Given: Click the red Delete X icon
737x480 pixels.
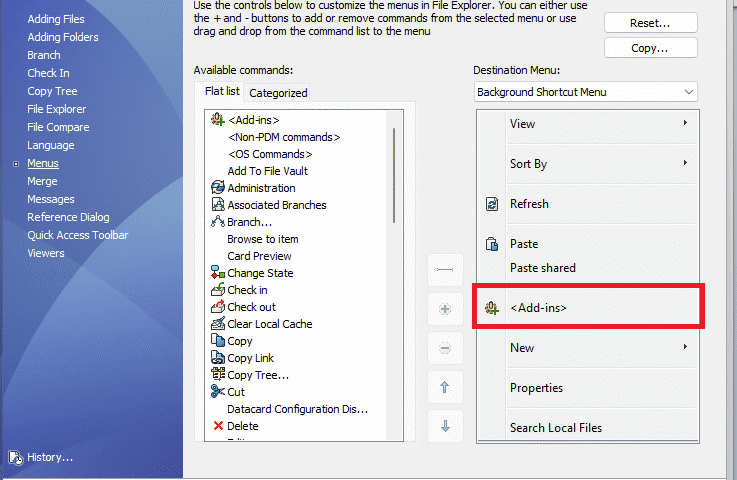Looking at the screenshot, I should [x=218, y=425].
